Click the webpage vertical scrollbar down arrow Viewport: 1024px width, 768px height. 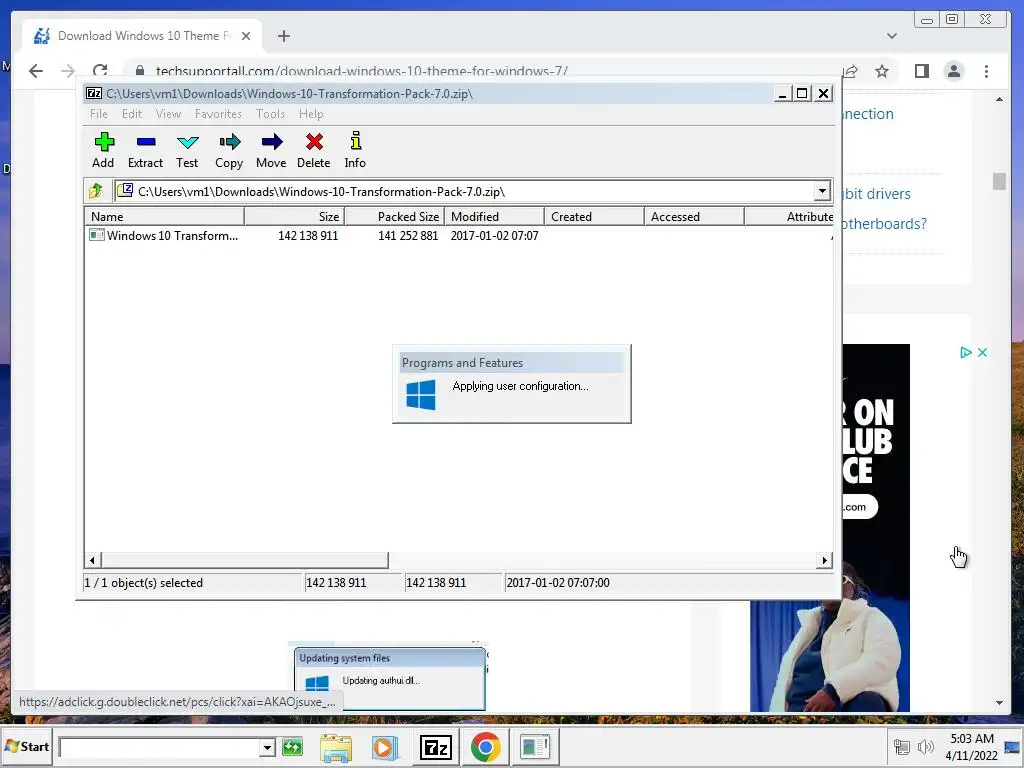(999, 703)
